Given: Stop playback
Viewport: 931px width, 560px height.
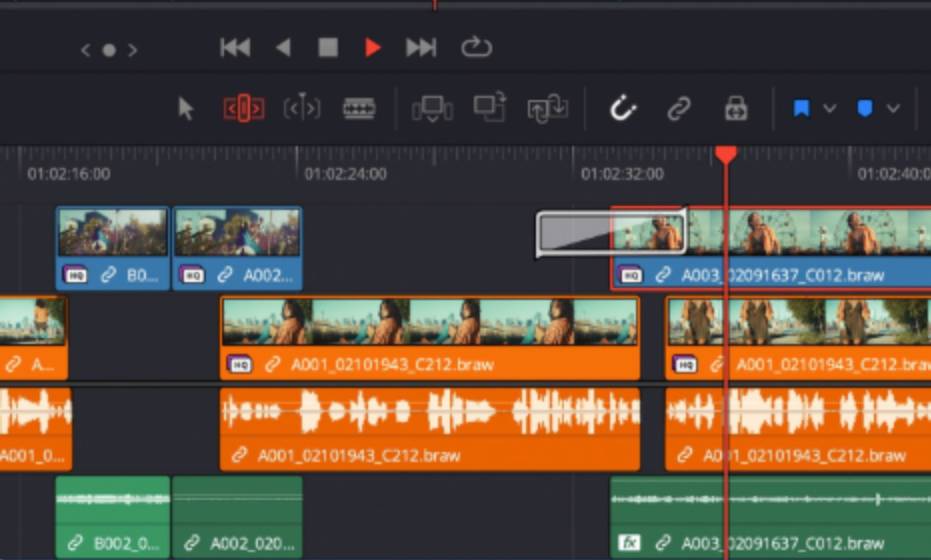Looking at the screenshot, I should coord(328,48).
